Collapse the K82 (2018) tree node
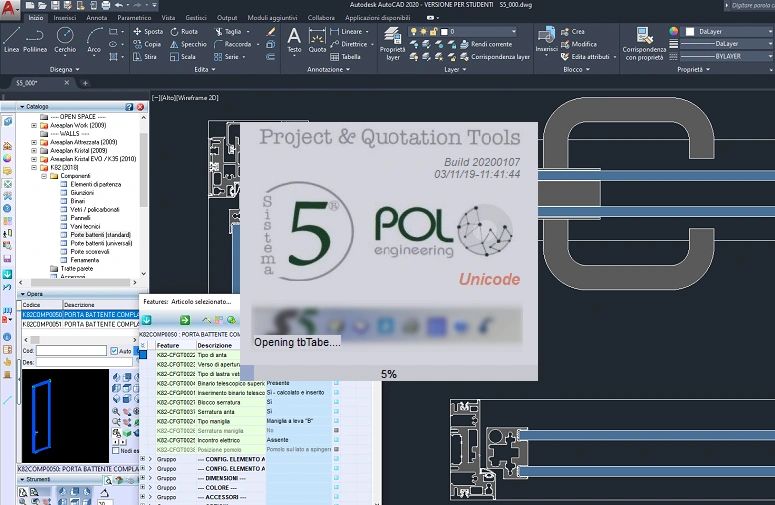 [x=34, y=167]
